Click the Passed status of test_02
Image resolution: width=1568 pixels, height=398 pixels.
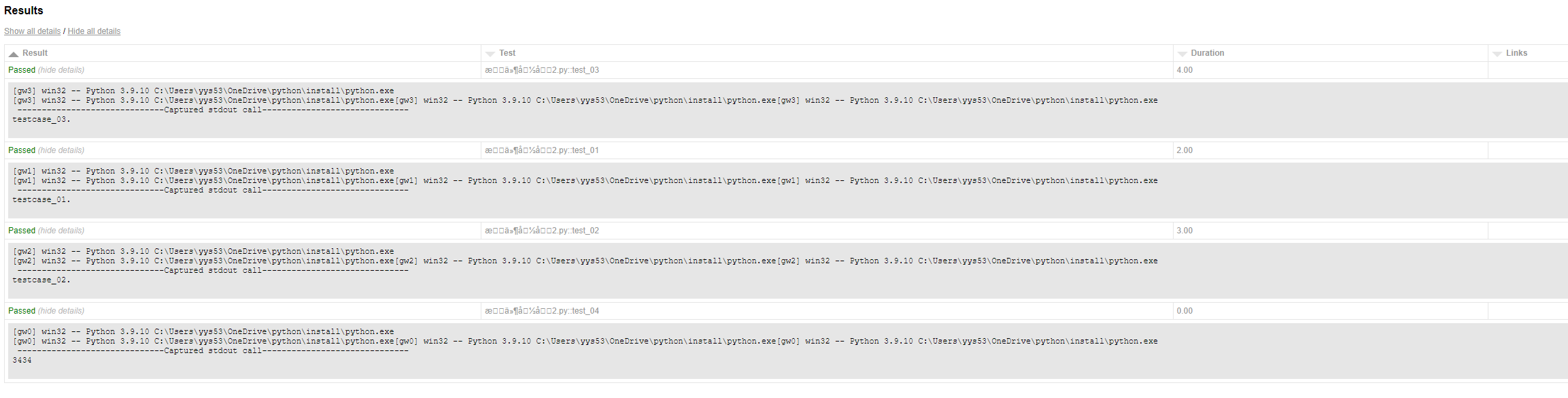coord(22,231)
